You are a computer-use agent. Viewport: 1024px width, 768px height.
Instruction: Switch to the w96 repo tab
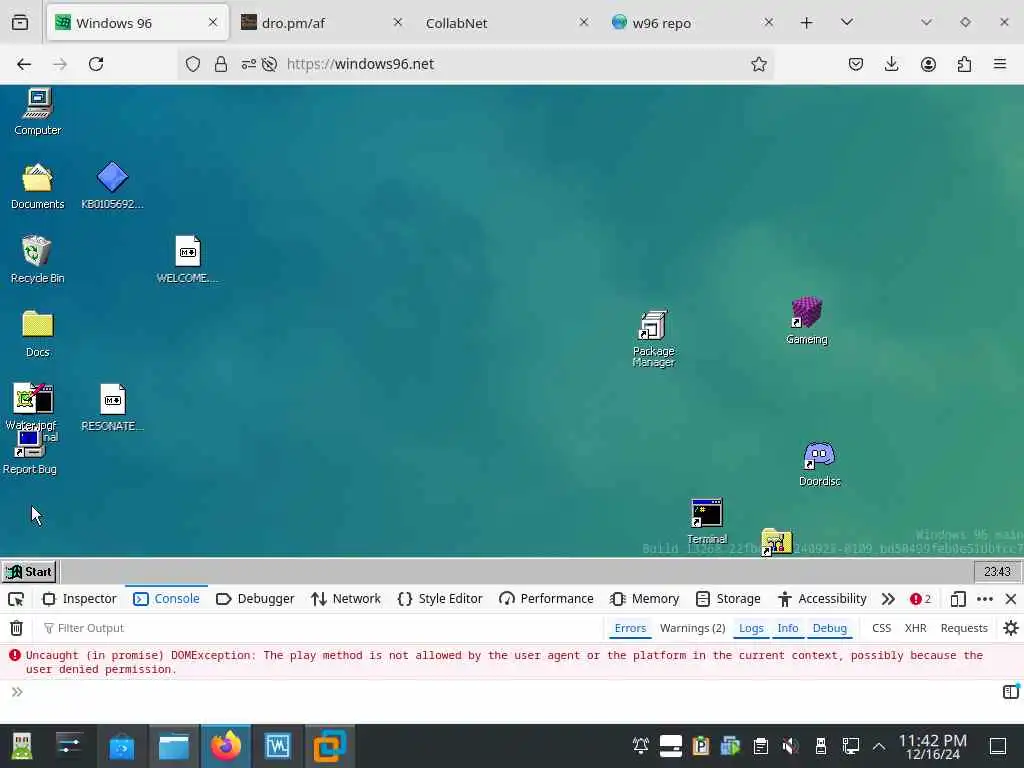tap(692, 23)
